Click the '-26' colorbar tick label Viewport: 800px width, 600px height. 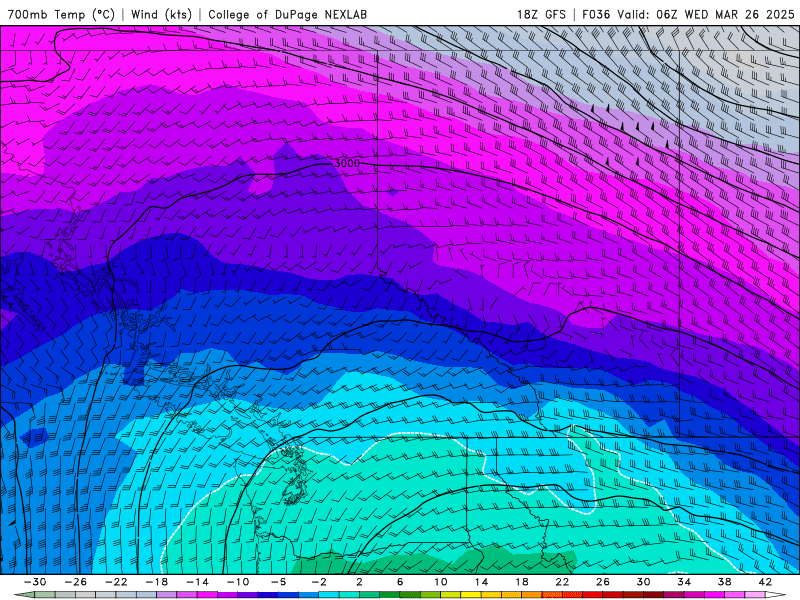[x=76, y=582]
